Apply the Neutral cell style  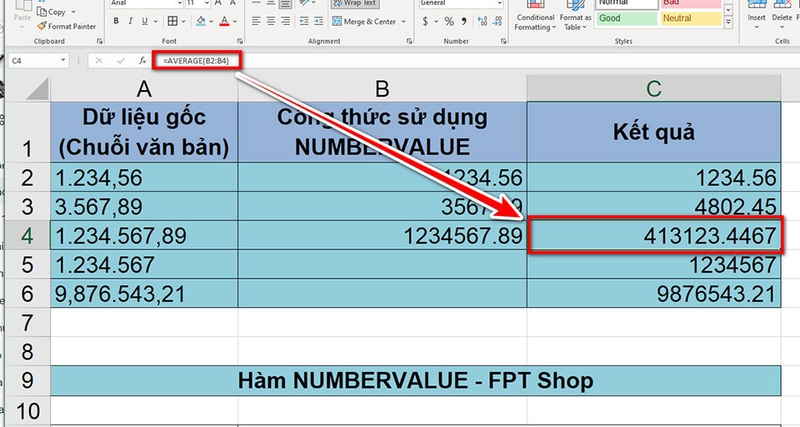(691, 18)
